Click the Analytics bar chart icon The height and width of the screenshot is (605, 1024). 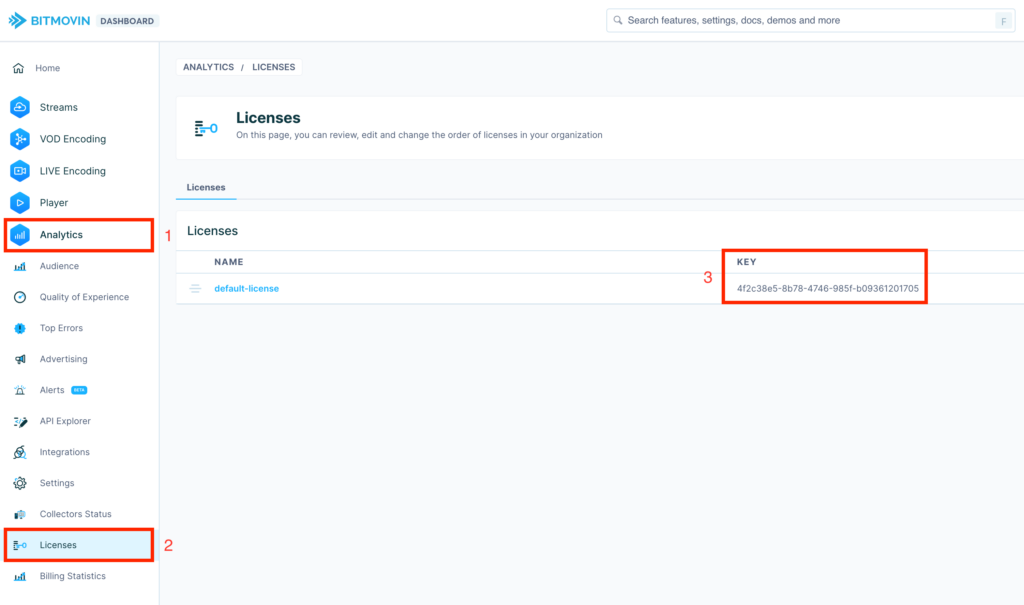(20, 235)
